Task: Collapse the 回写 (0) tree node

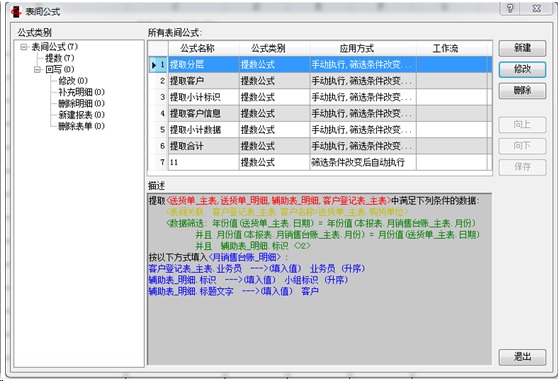Action: point(37,69)
